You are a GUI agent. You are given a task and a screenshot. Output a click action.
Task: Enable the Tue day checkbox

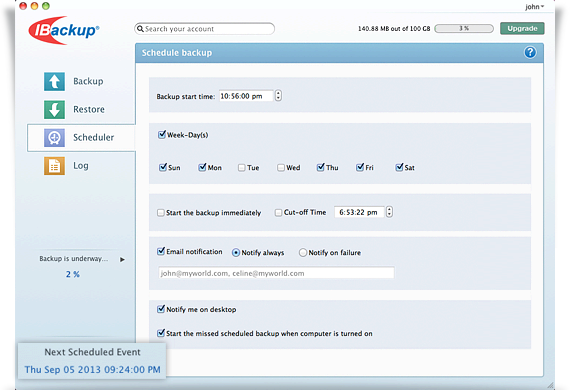(241, 168)
